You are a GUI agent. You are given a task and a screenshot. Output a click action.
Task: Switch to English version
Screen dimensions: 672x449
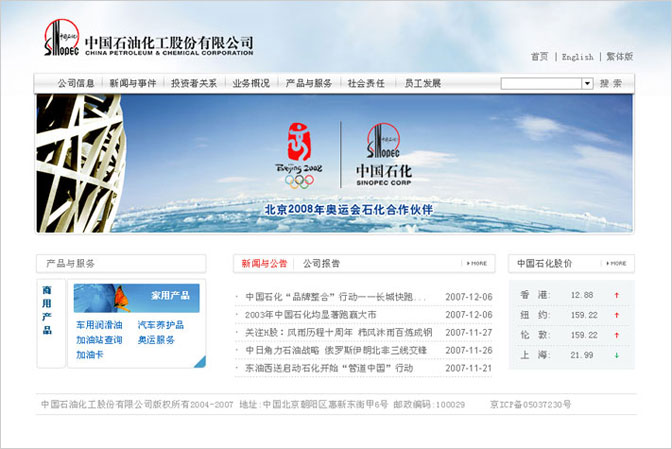(x=578, y=57)
